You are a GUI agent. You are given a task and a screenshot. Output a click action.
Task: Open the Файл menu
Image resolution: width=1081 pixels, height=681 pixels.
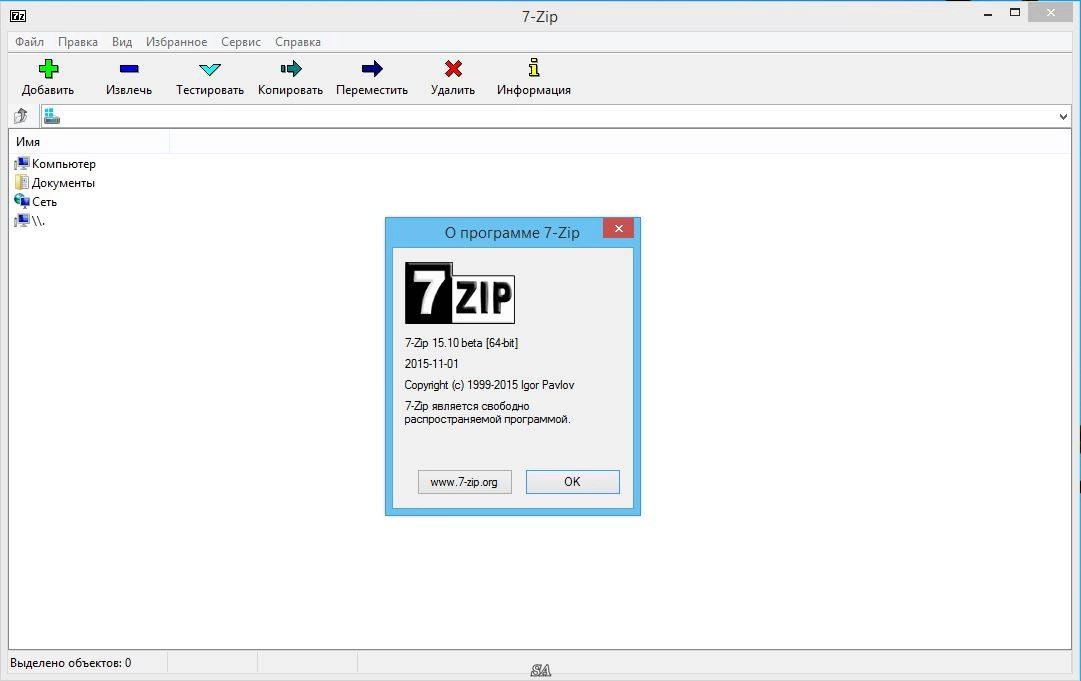(30, 42)
